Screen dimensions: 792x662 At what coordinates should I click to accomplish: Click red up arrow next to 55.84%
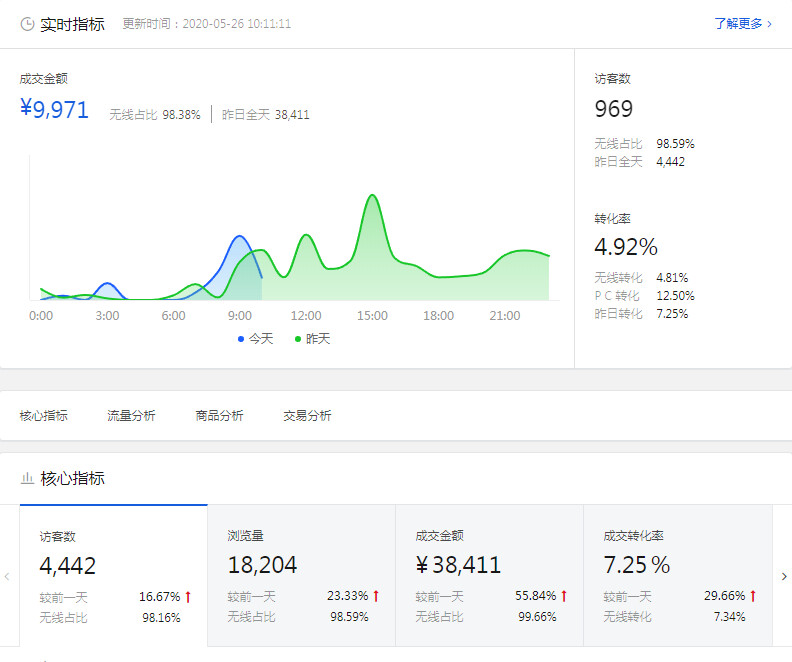(564, 596)
